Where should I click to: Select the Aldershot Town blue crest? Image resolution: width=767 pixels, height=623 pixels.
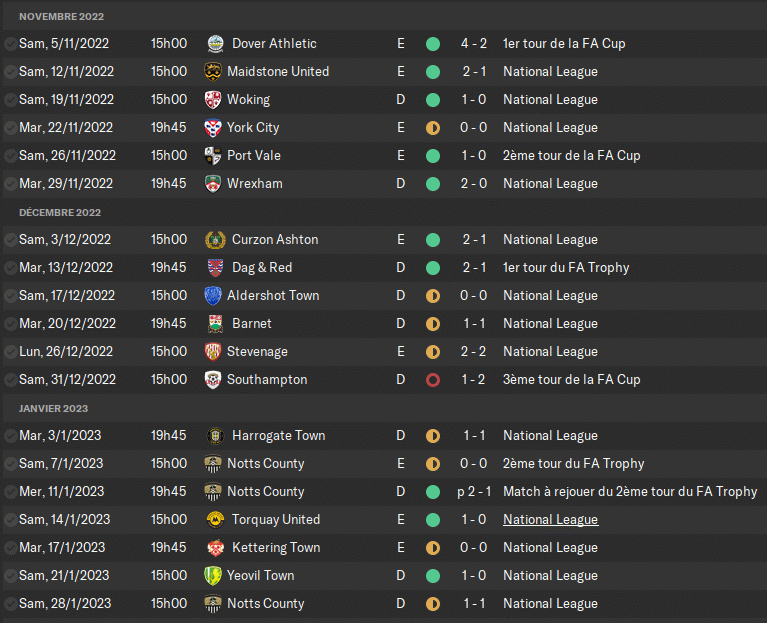(212, 296)
